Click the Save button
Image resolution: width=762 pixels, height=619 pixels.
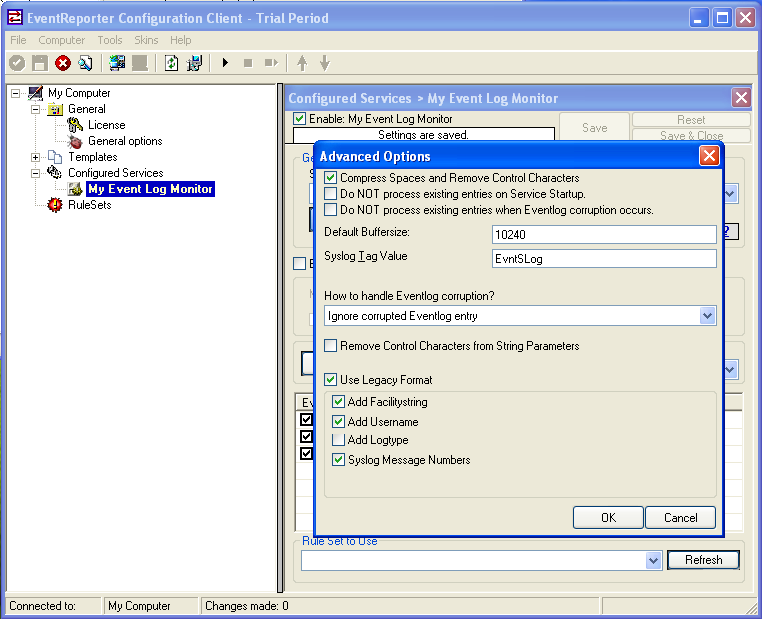(594, 127)
